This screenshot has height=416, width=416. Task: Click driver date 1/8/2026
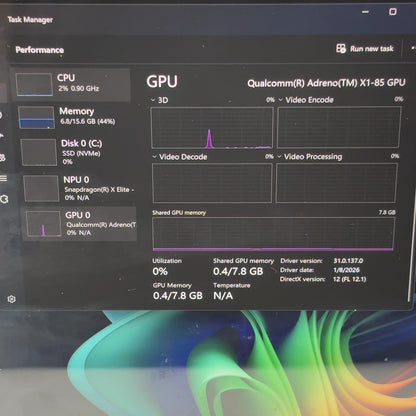click(347, 270)
